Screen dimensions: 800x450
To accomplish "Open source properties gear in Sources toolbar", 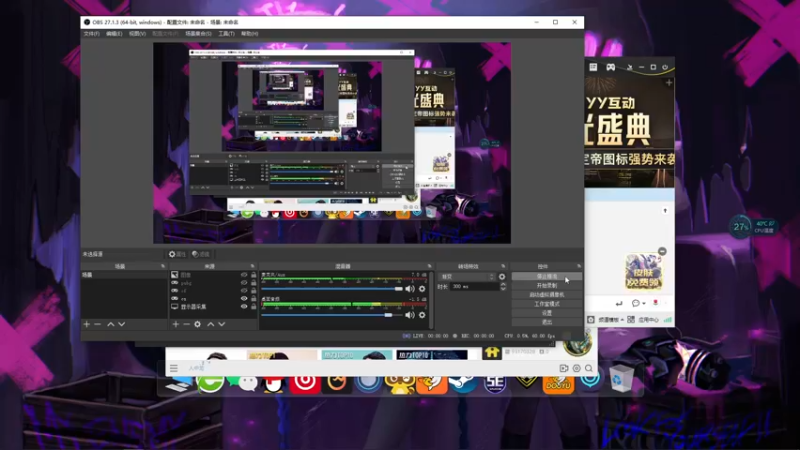I will coord(197,324).
